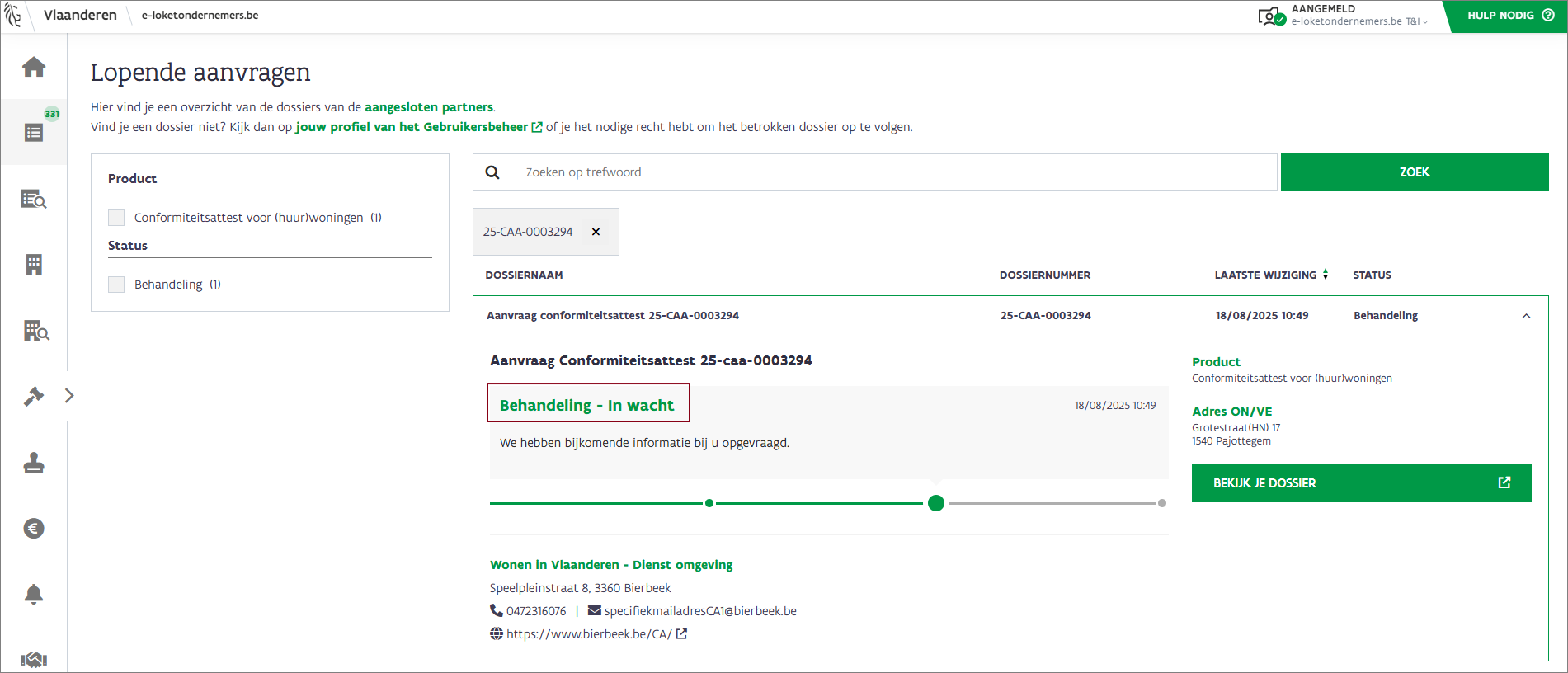Check Conformiteitsattest voor (huur)woningen filter

click(x=116, y=218)
